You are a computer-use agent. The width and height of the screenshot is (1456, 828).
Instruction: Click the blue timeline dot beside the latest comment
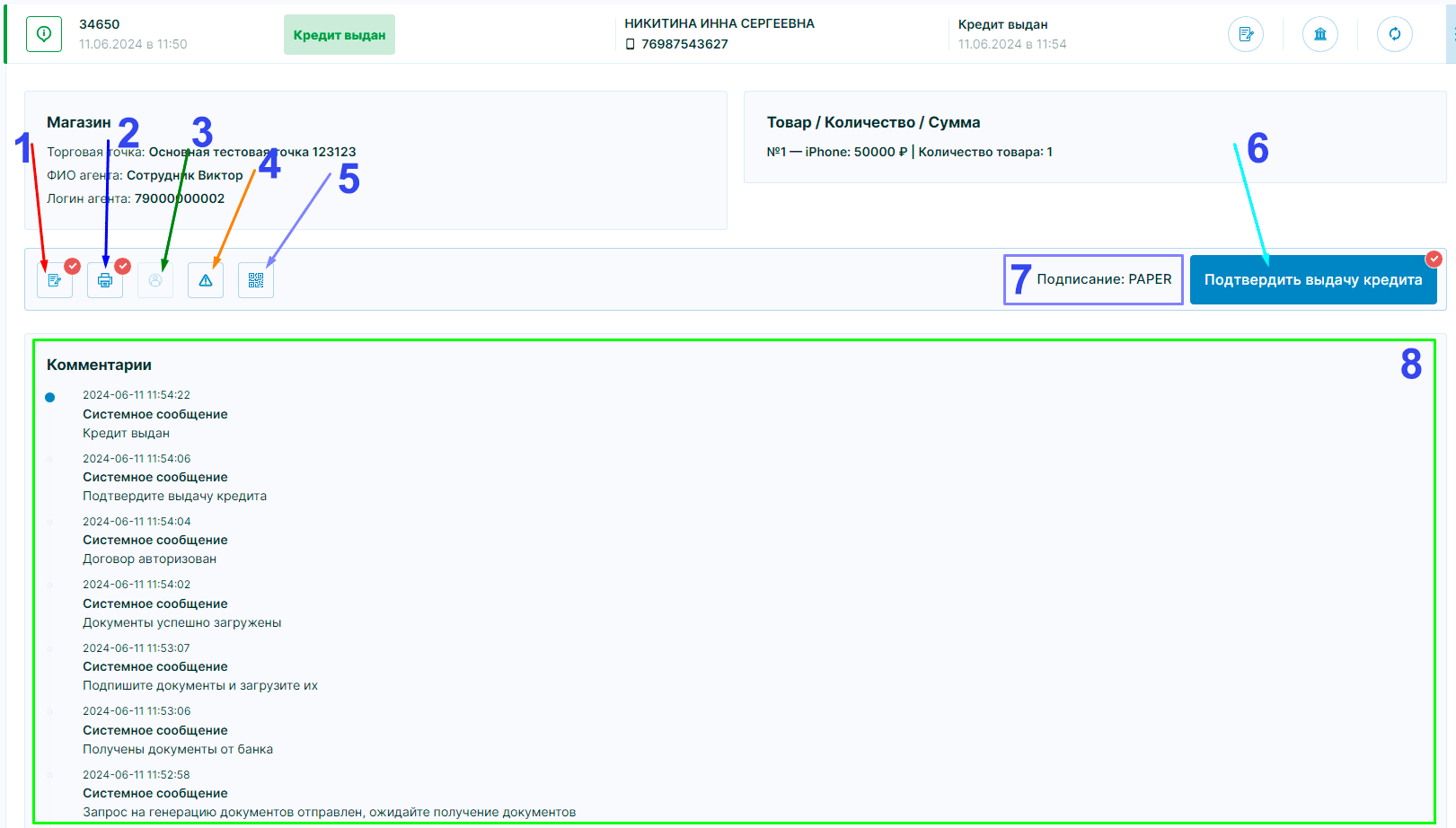(50, 396)
